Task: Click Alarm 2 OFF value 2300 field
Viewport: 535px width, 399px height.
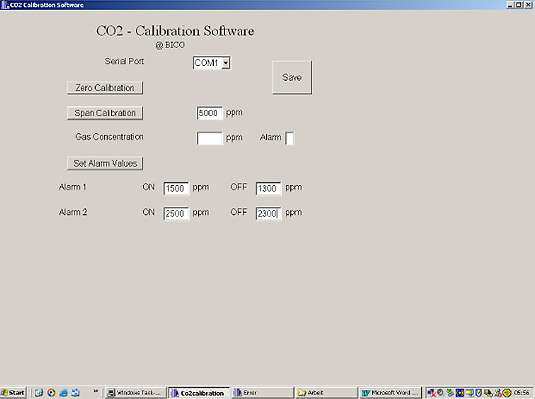Action: [269, 214]
